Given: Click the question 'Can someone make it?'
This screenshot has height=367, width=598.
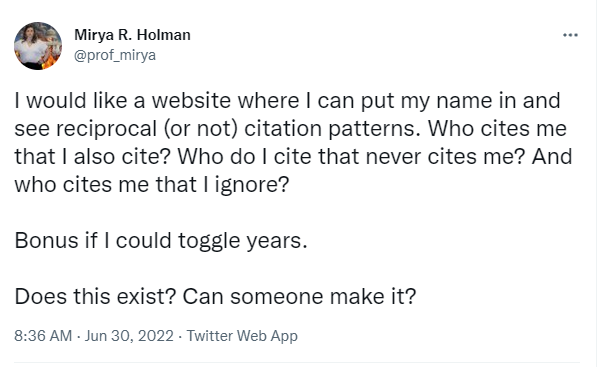Looking at the screenshot, I should pos(299,296).
